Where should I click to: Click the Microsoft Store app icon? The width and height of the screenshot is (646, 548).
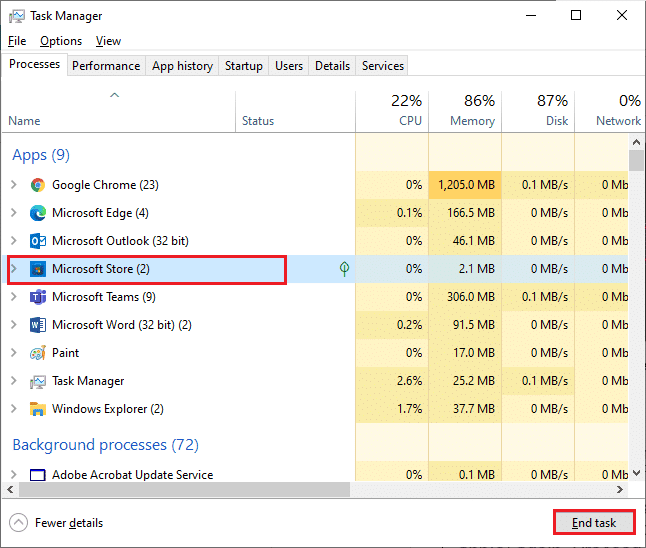tap(37, 269)
